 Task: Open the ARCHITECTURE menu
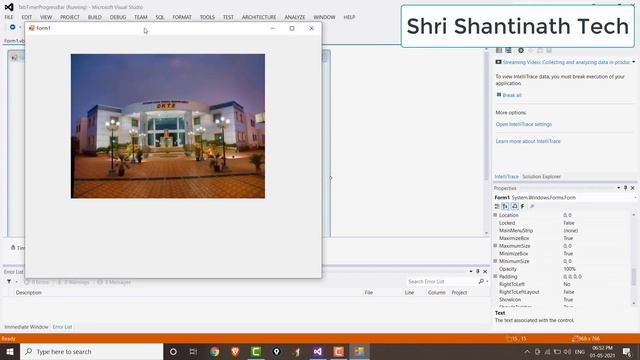259,17
